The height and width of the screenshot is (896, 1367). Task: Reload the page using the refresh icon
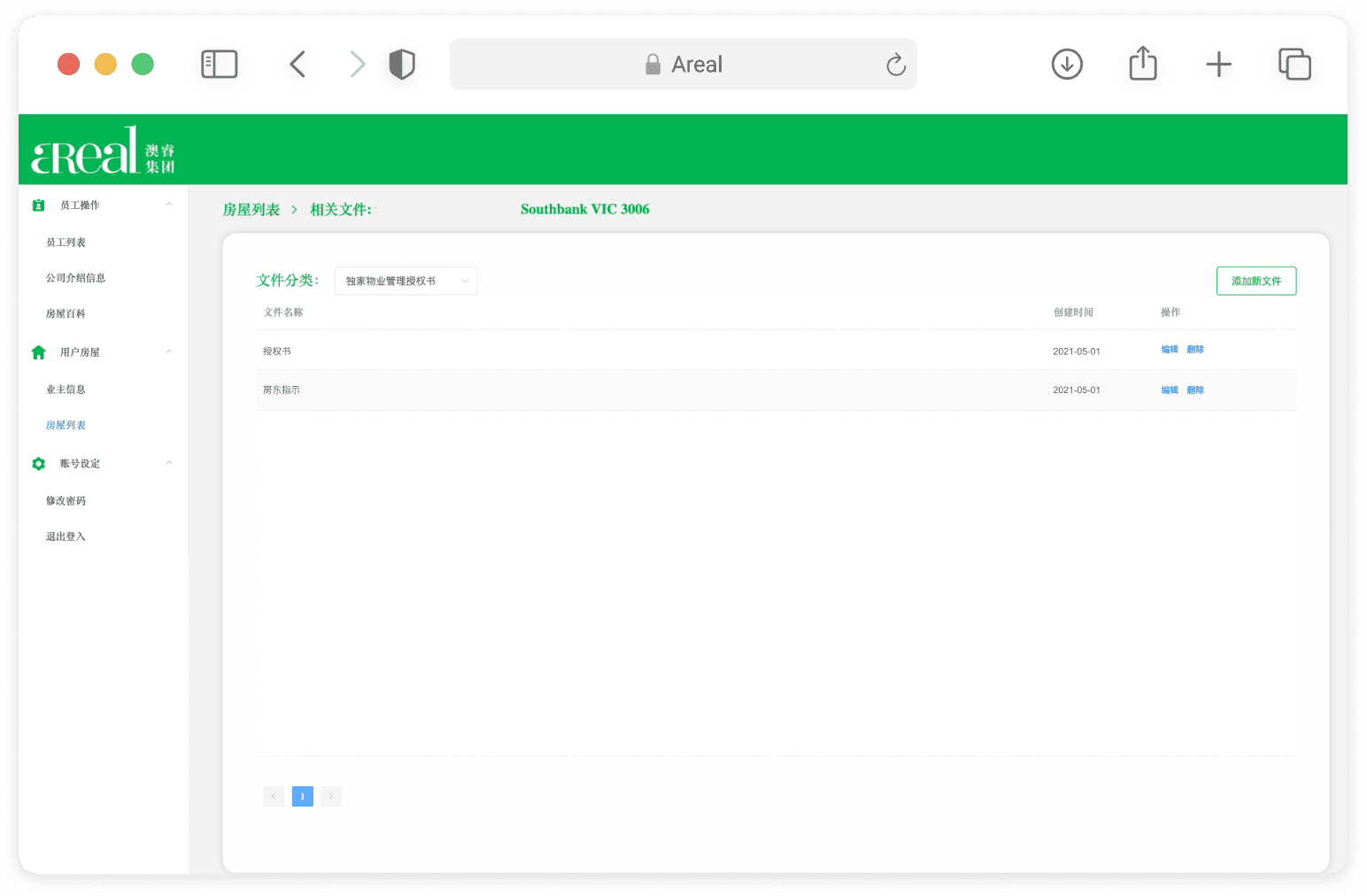[x=896, y=65]
